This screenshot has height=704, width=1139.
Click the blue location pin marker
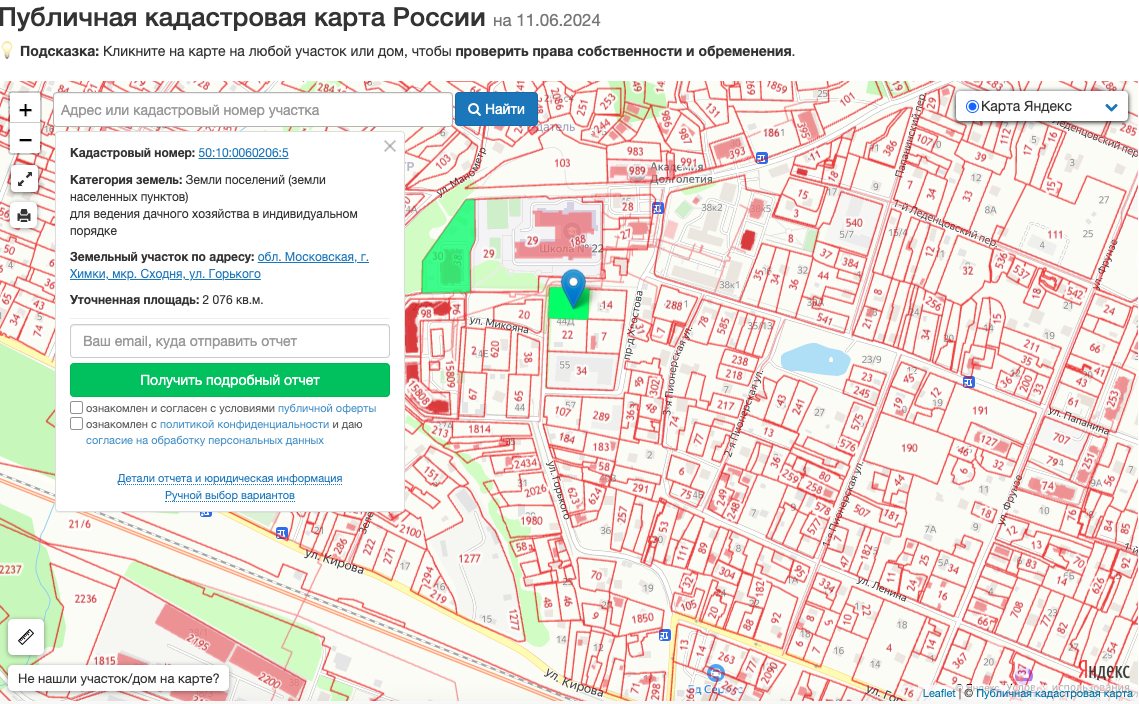574,288
